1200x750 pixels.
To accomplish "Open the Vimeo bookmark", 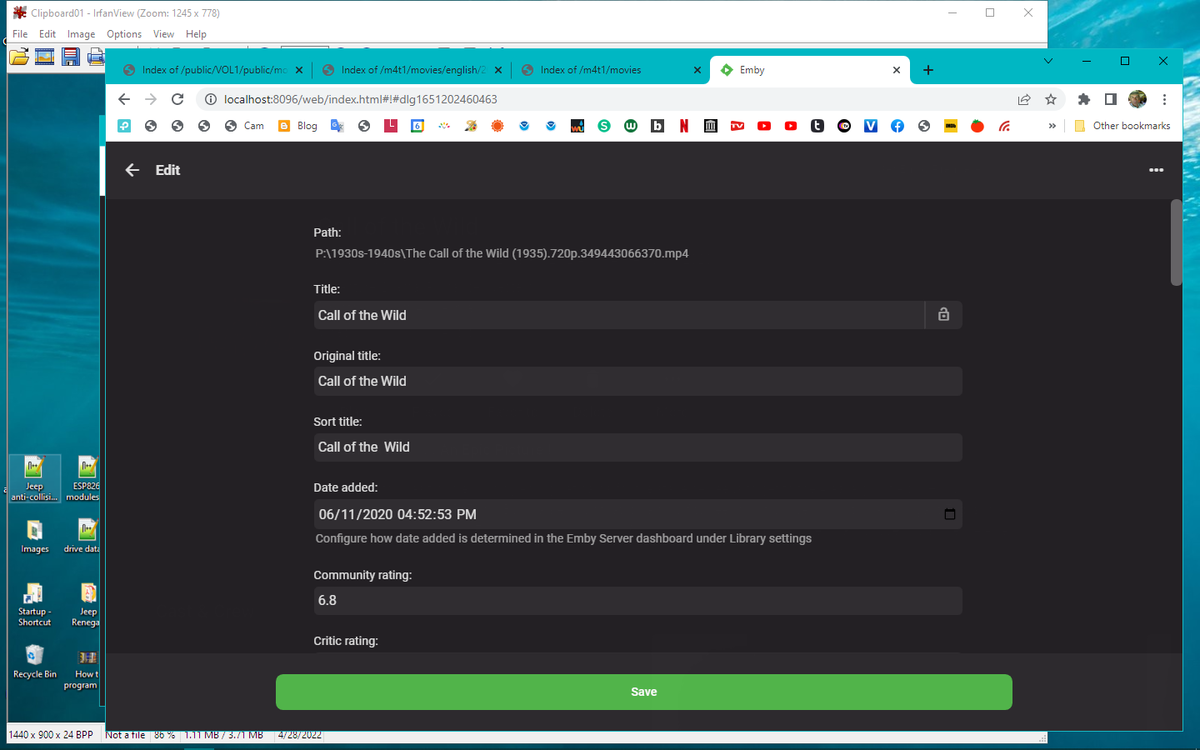I will coord(870,126).
